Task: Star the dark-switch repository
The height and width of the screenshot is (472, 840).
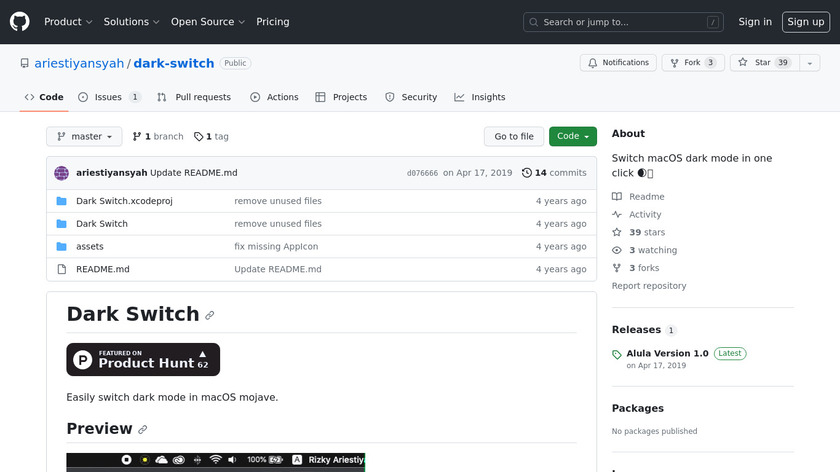Action: tap(764, 63)
